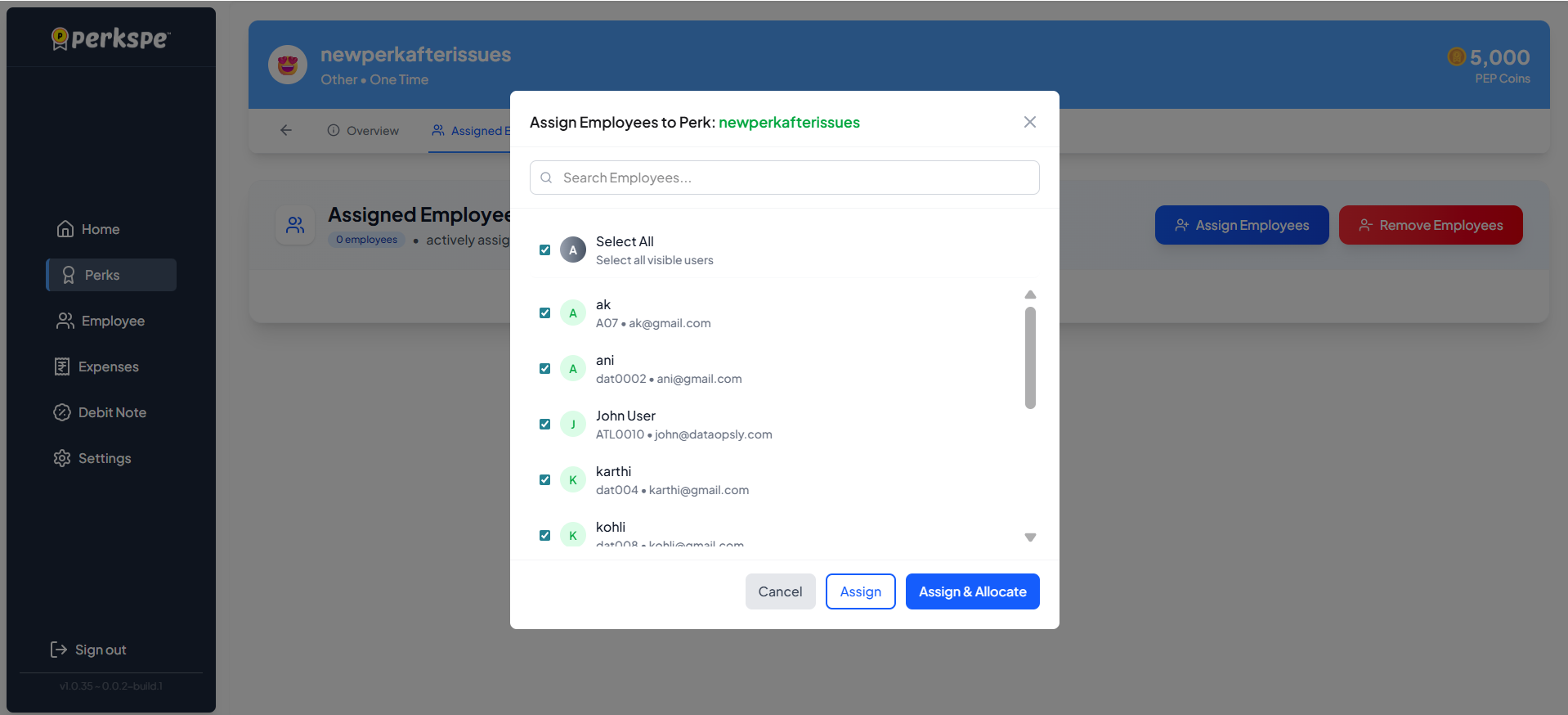The image size is (1568, 715).
Task: Open Home from sidebar
Action: [x=88, y=229]
